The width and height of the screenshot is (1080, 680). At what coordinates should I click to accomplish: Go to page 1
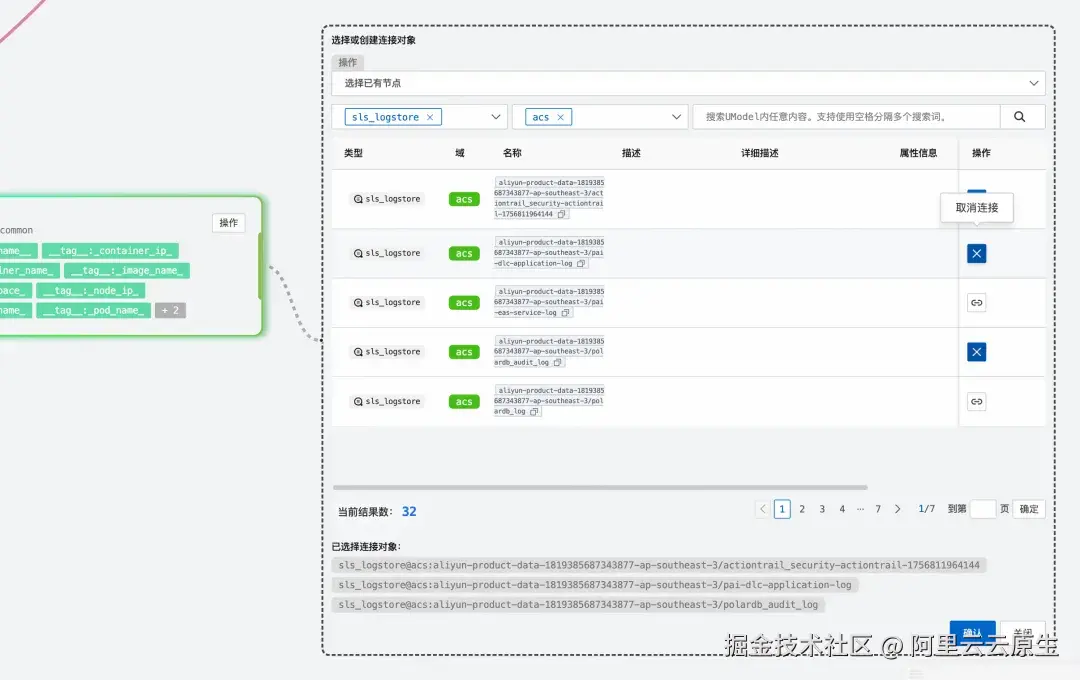point(782,509)
